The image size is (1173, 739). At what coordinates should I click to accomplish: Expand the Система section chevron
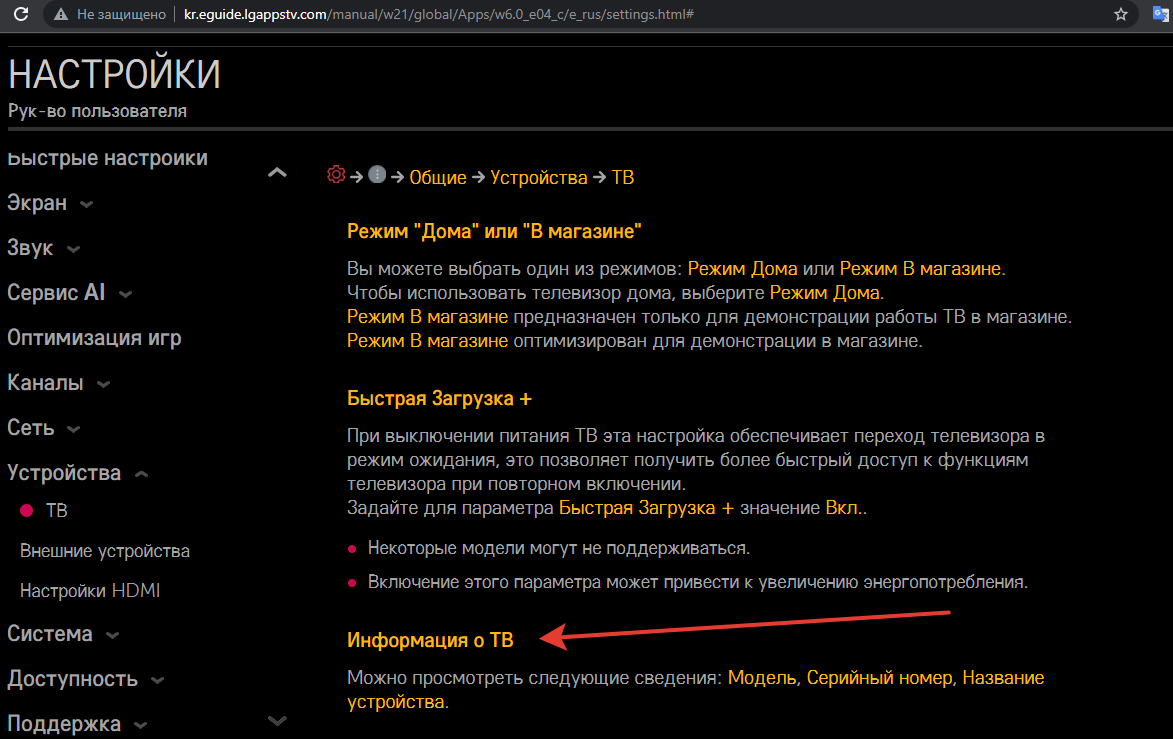pyautogui.click(x=113, y=635)
